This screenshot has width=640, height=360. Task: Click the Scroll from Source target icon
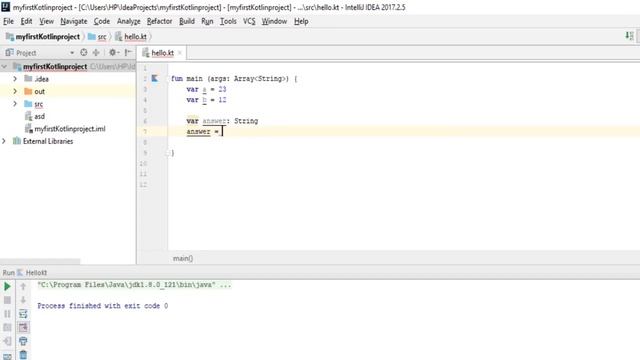(x=84, y=52)
